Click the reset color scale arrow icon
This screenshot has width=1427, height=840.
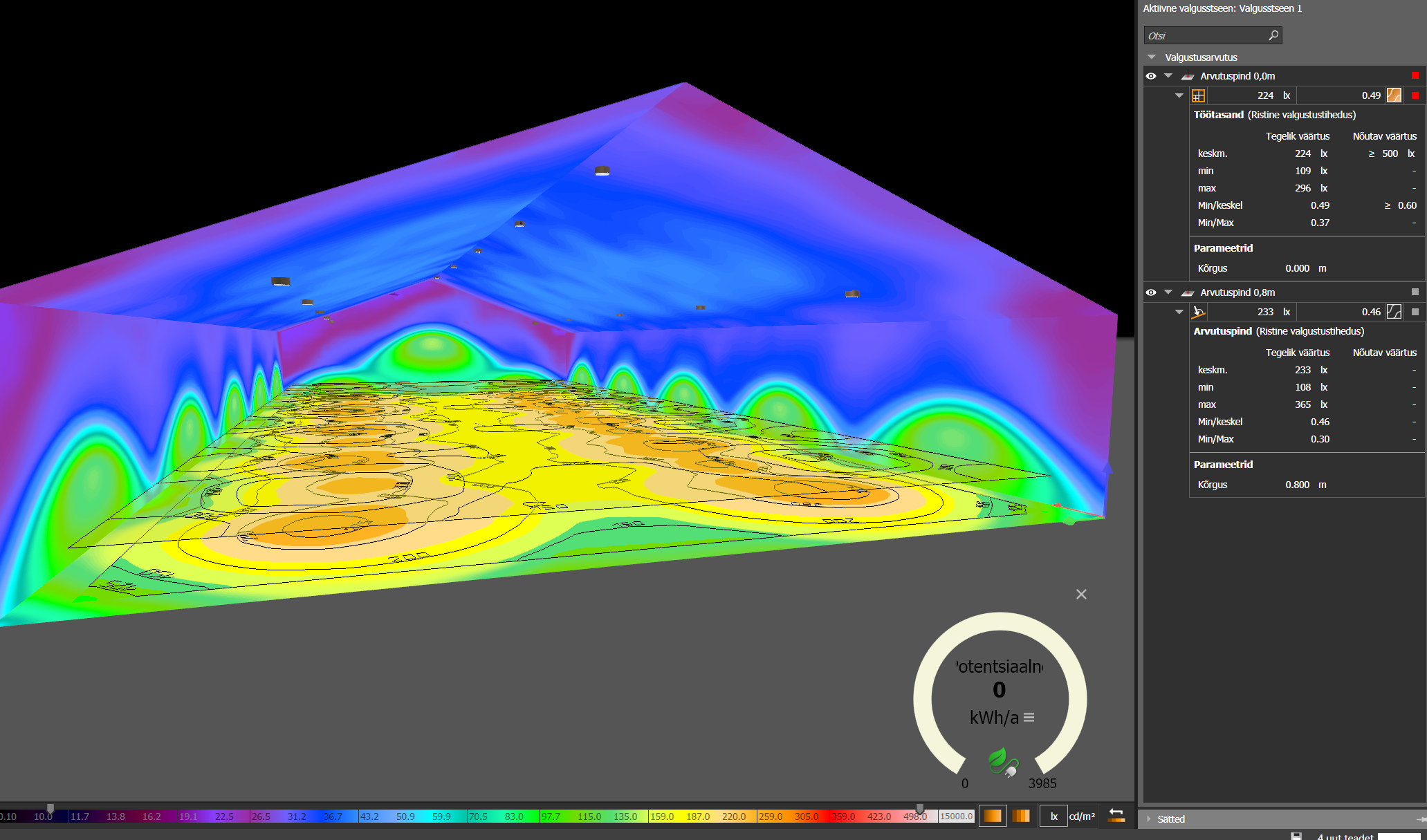1116,816
